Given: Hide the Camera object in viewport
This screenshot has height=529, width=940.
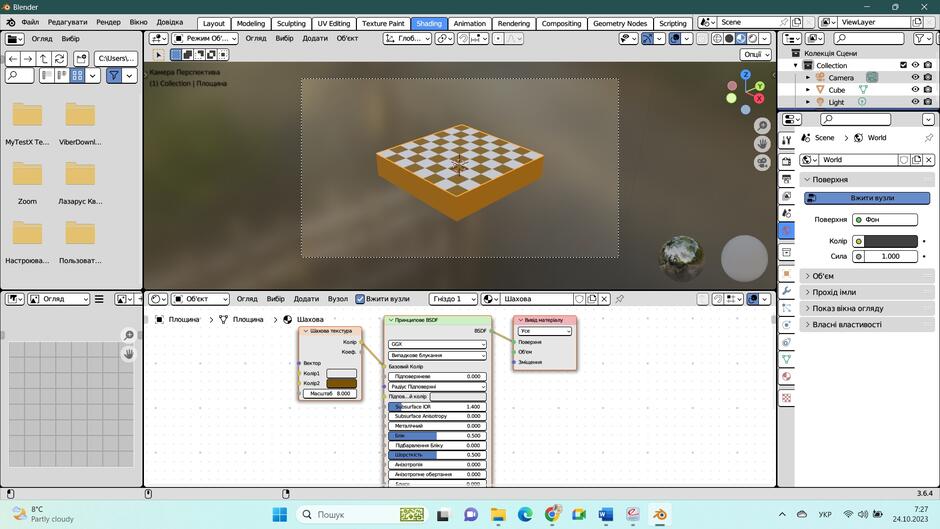Looking at the screenshot, I should tap(915, 77).
